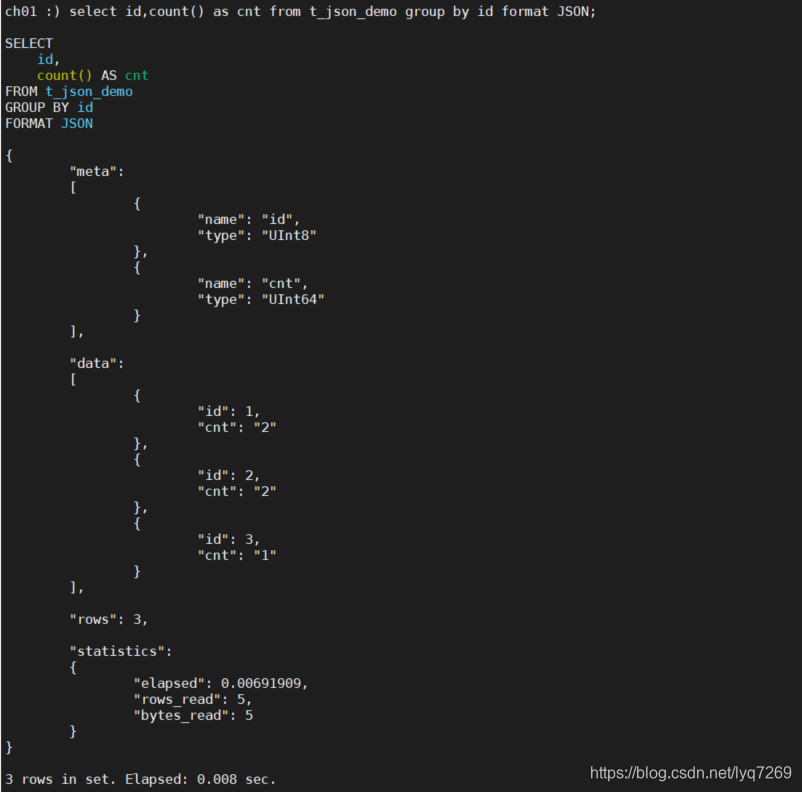Click the "bytes_read": 5 line

pyautogui.click(x=193, y=715)
